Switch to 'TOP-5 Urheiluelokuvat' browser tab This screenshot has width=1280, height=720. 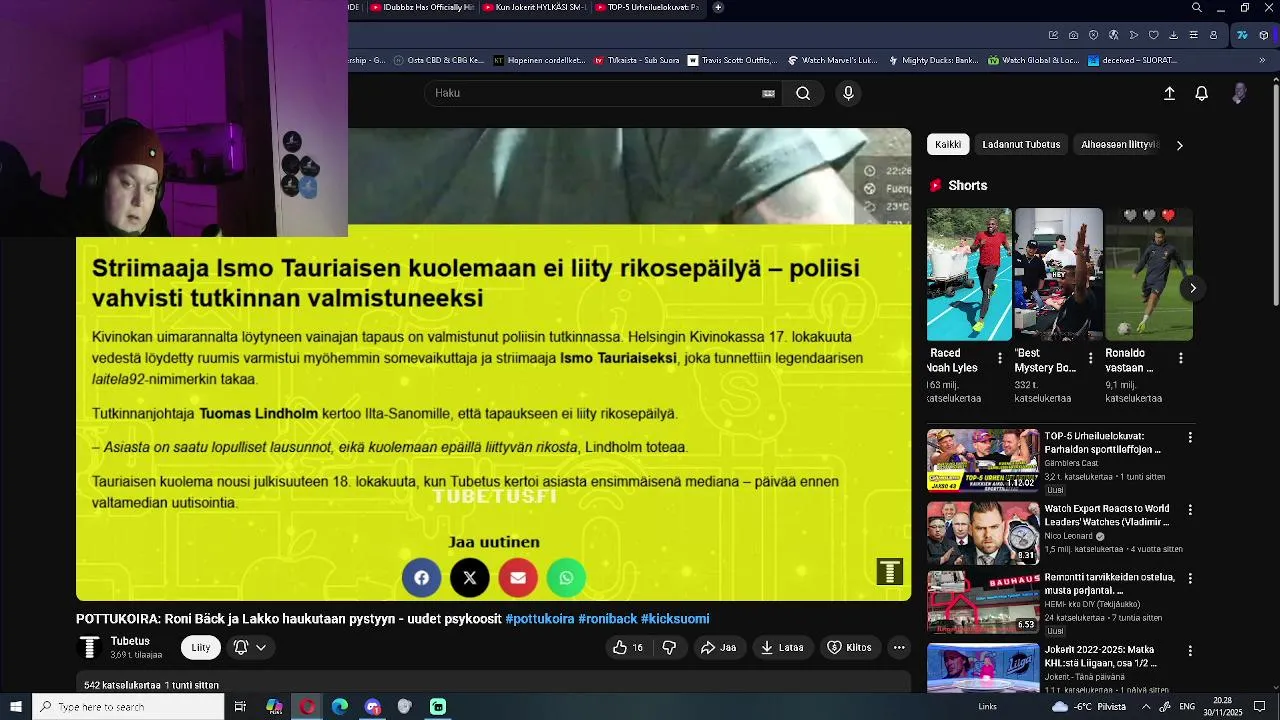tap(648, 8)
